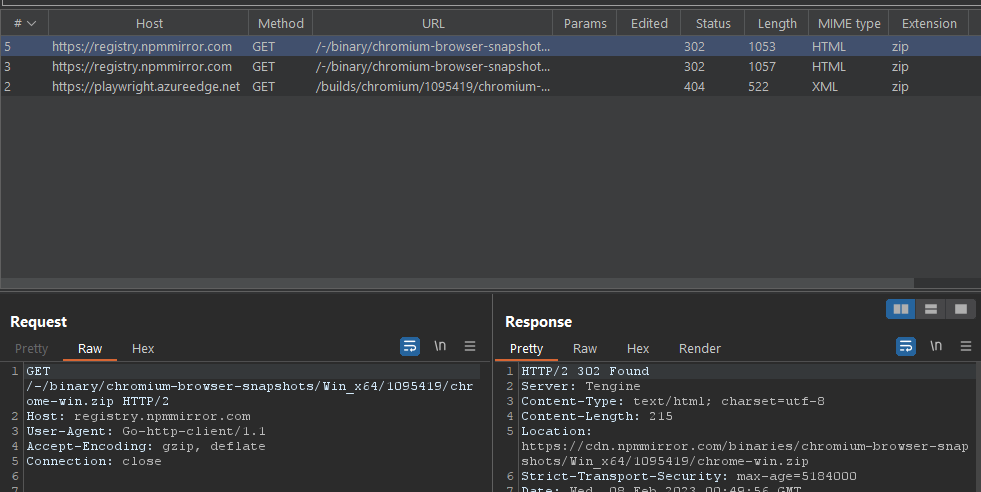Select the Response Raw tab

[x=585, y=349]
